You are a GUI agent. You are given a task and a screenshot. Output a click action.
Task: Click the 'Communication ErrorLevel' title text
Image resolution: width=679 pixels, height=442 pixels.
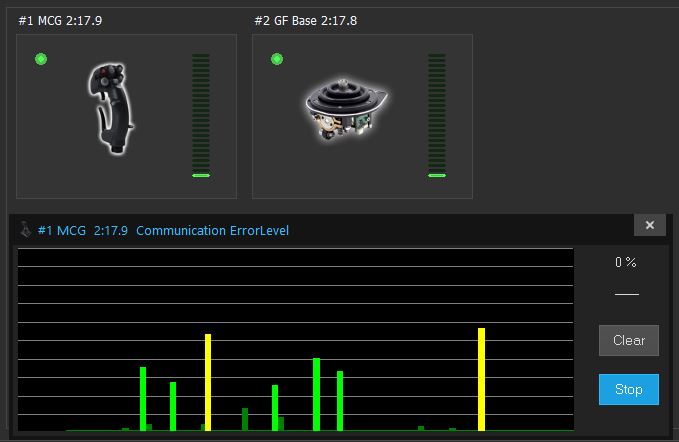click(212, 231)
